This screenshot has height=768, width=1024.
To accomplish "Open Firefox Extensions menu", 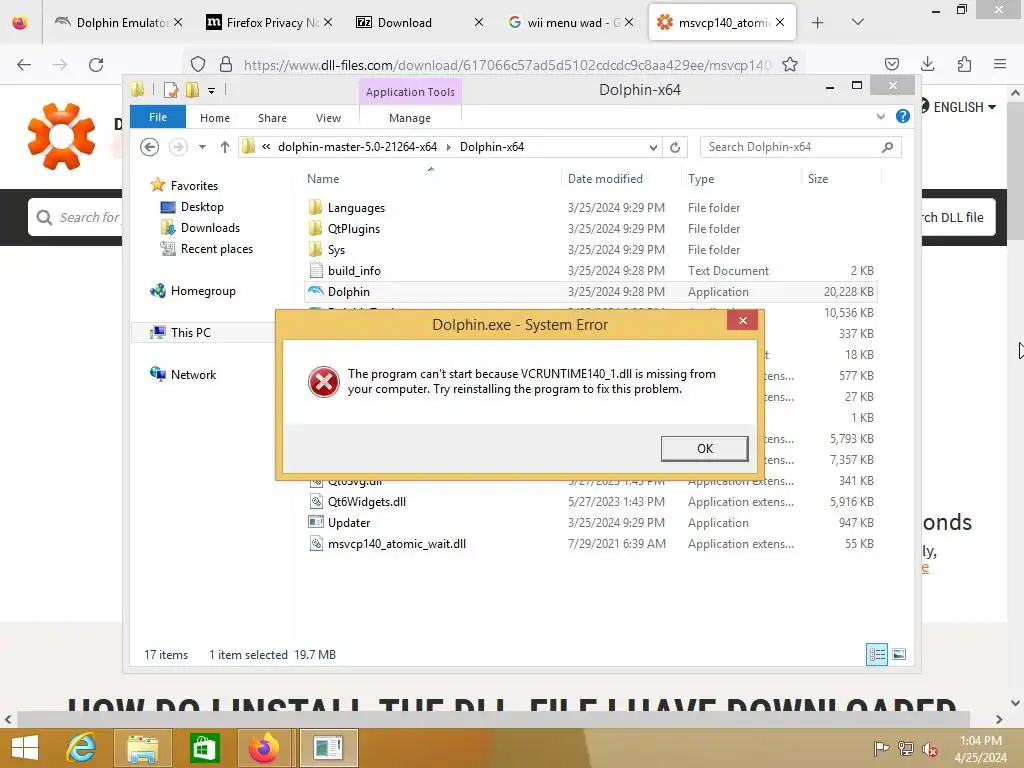I will tap(964, 64).
